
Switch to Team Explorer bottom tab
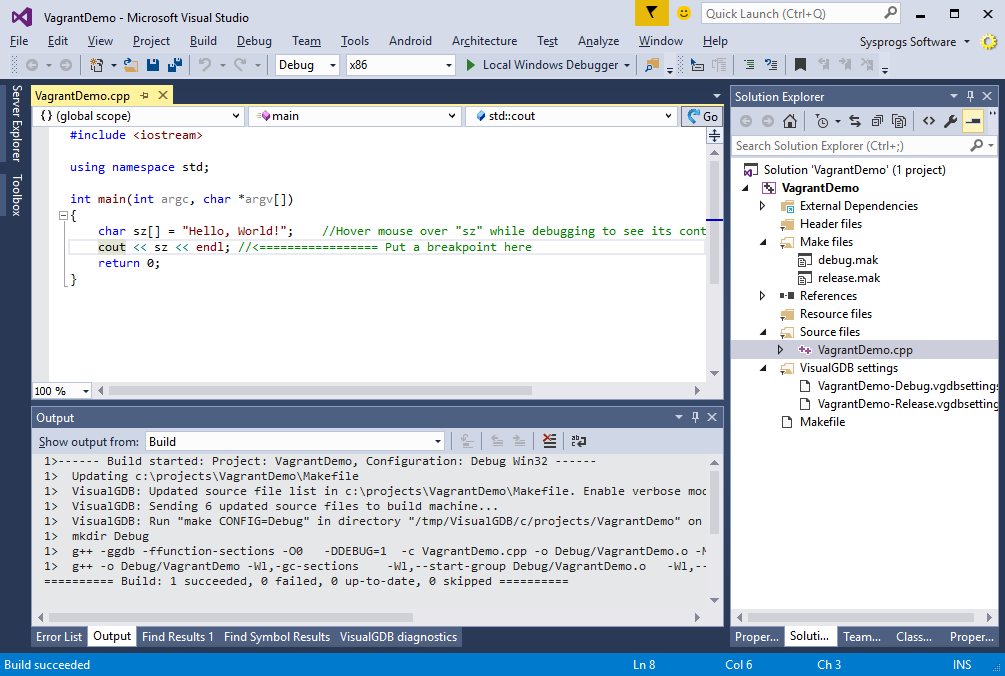click(861, 636)
